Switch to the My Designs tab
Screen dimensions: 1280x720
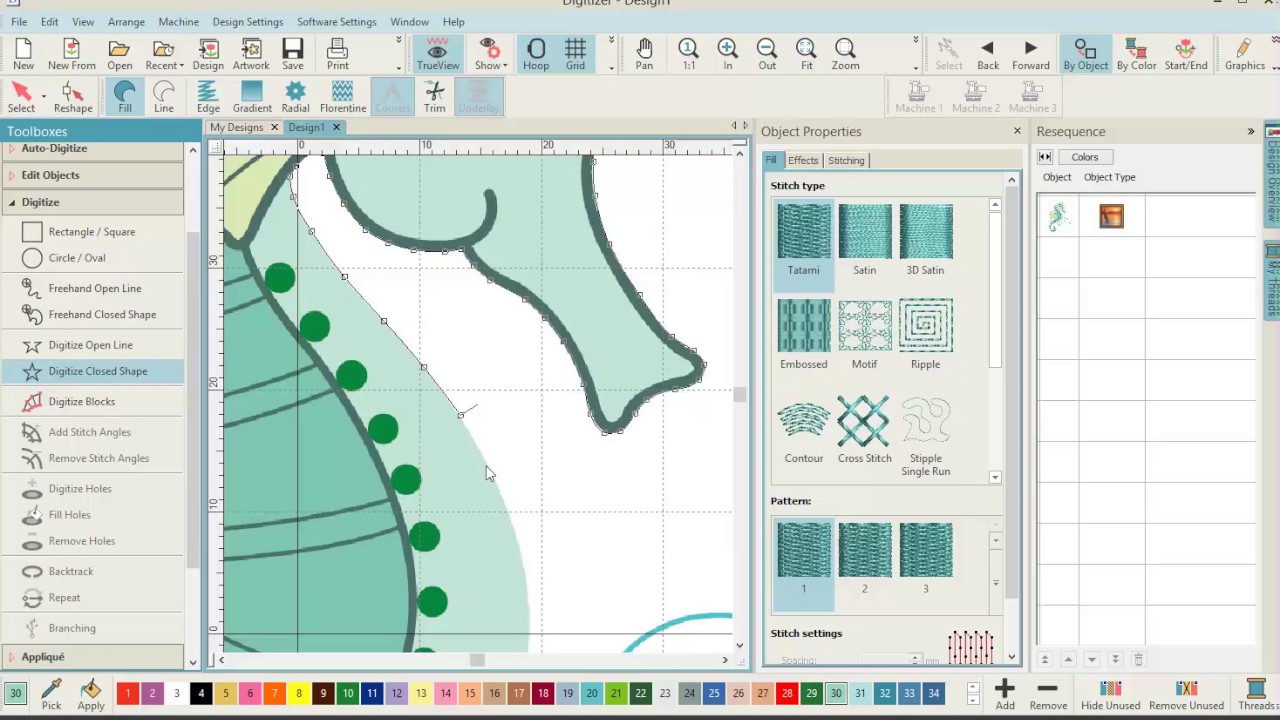[x=236, y=127]
